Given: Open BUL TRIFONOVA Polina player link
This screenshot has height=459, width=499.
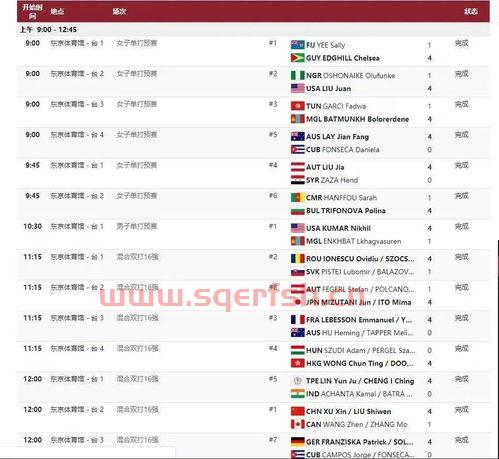Looking at the screenshot, I should (346, 211).
